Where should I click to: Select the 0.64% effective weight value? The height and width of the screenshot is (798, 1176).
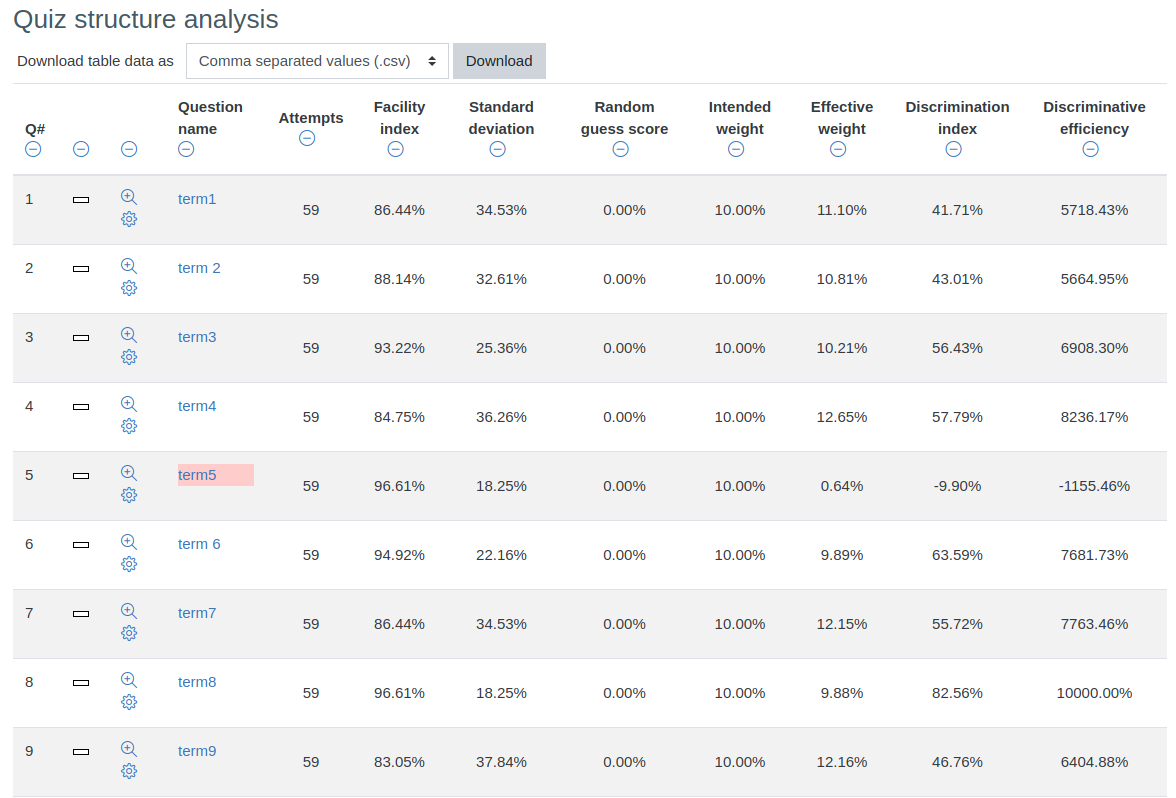coord(842,486)
